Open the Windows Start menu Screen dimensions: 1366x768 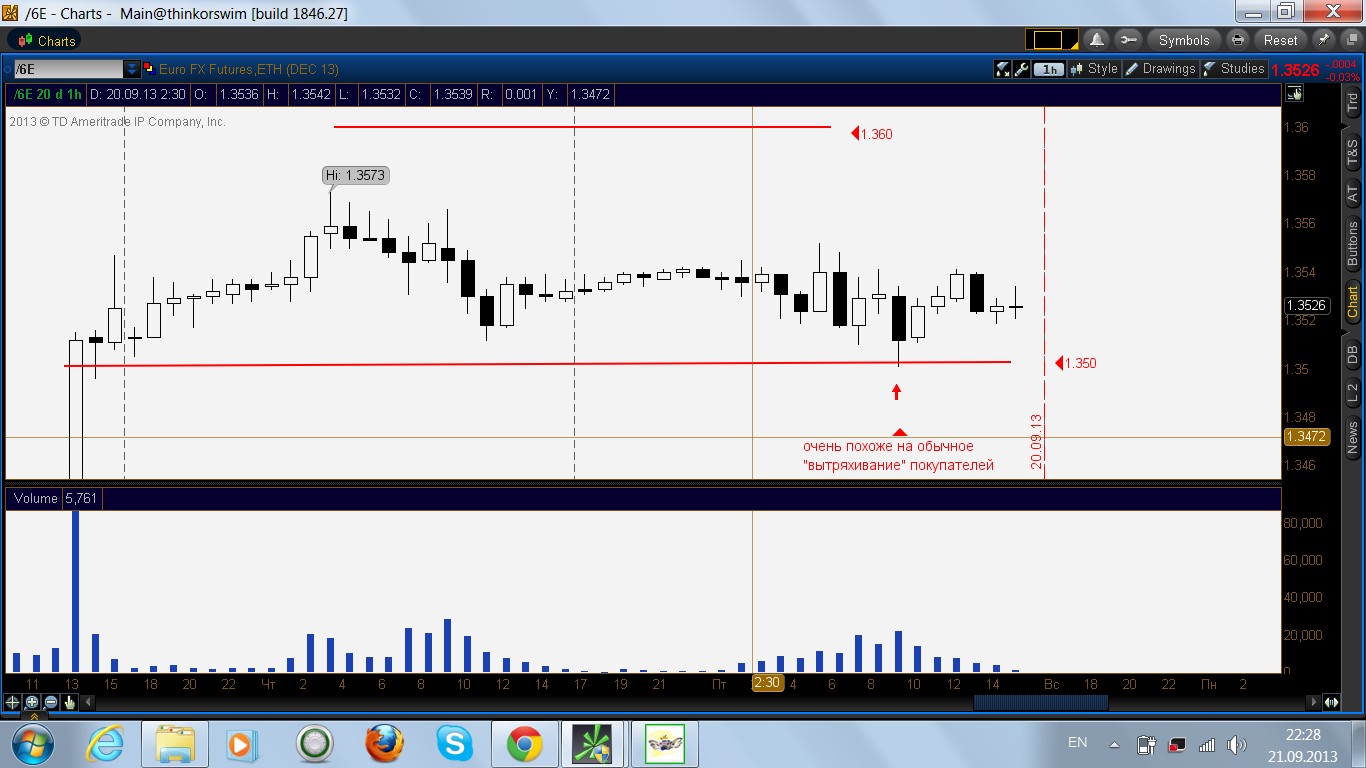click(x=34, y=744)
